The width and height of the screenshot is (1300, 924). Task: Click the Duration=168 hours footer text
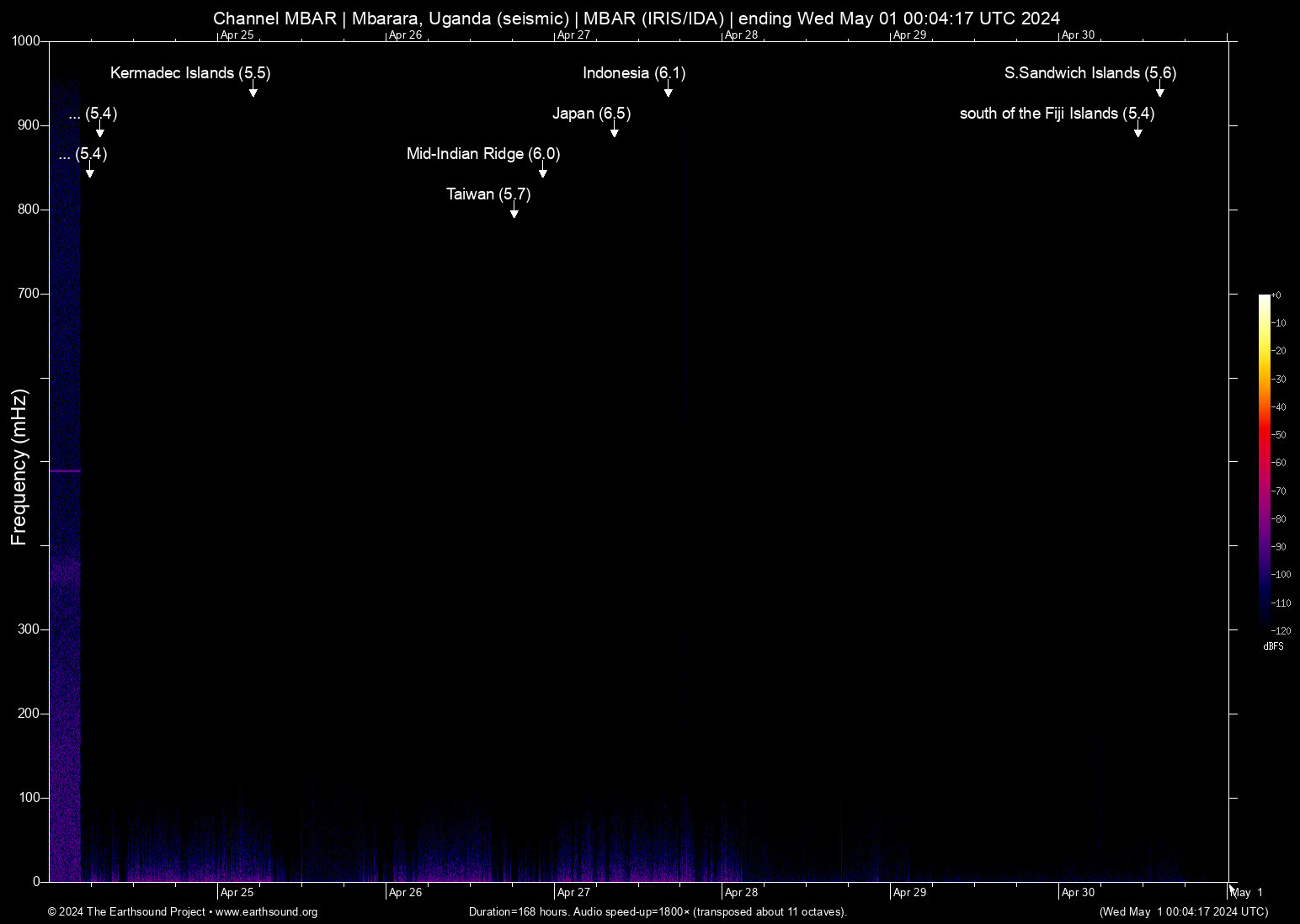pyautogui.click(x=658, y=912)
